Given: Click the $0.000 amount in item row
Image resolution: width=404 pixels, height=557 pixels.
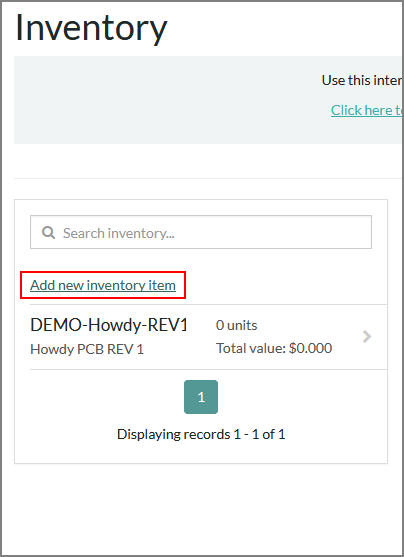Looking at the screenshot, I should pos(310,348).
